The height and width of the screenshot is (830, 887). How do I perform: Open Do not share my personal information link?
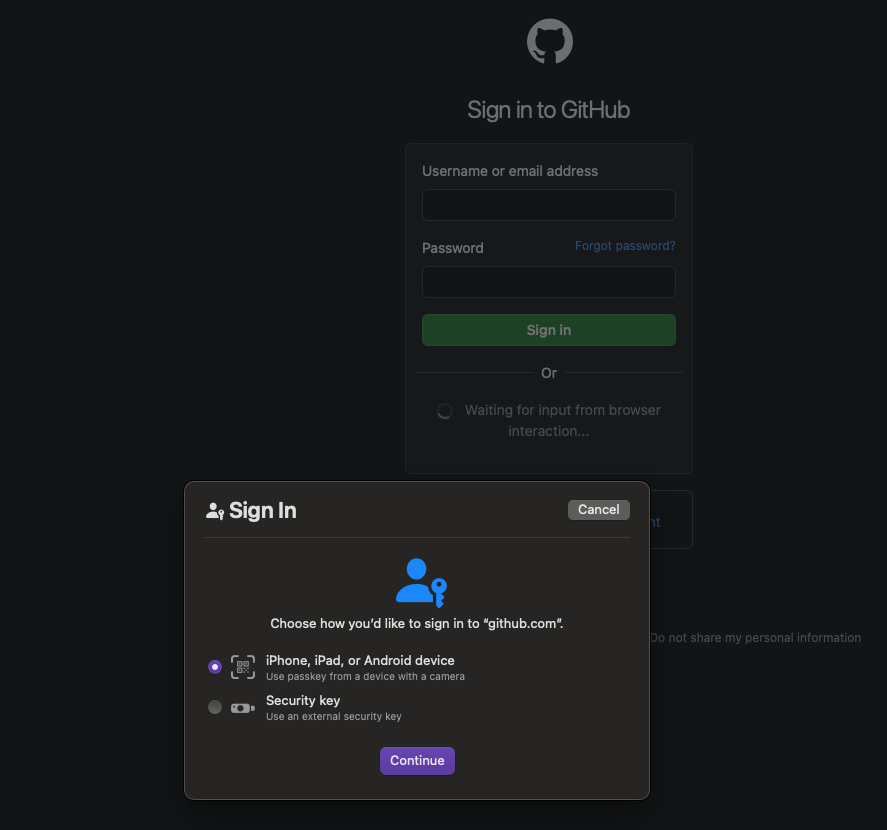click(x=755, y=638)
